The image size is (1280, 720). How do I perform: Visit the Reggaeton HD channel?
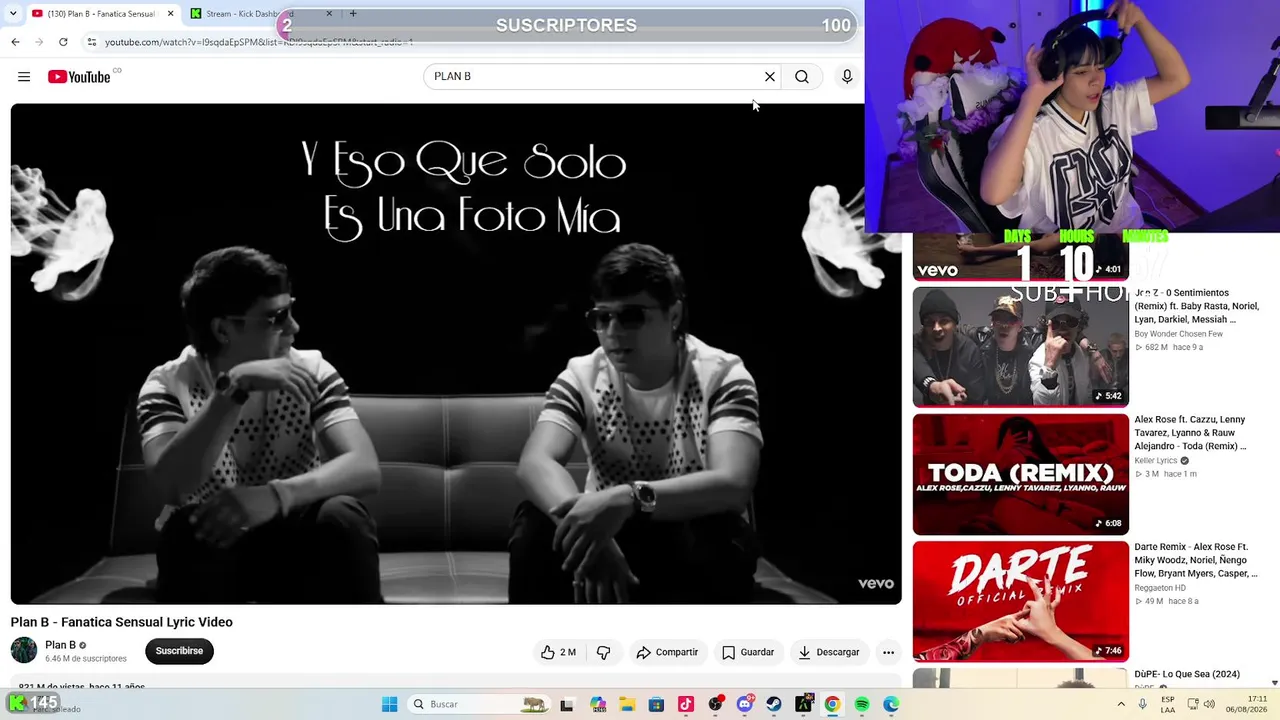1160,588
